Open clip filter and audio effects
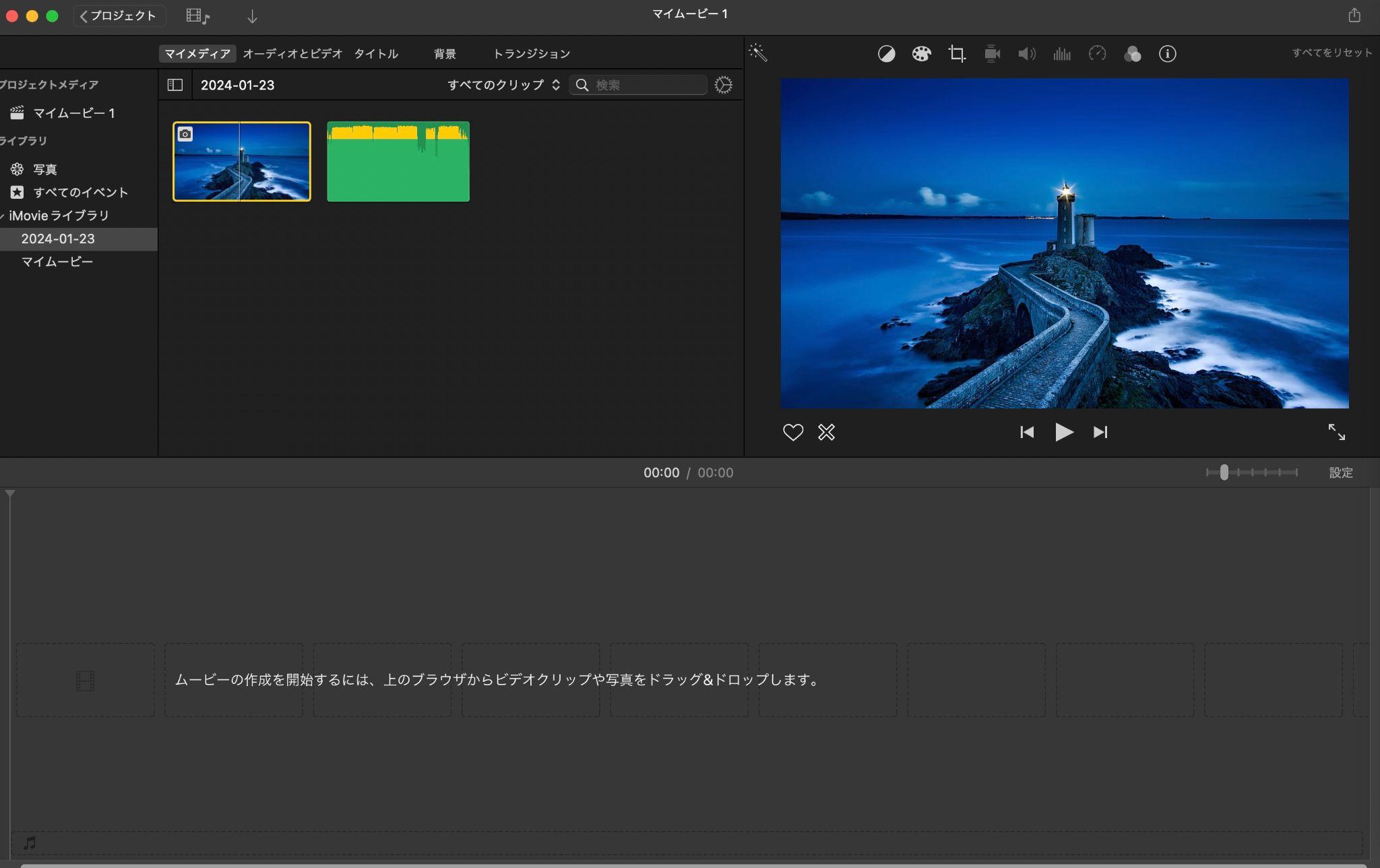The width and height of the screenshot is (1380, 868). pyautogui.click(x=1132, y=54)
